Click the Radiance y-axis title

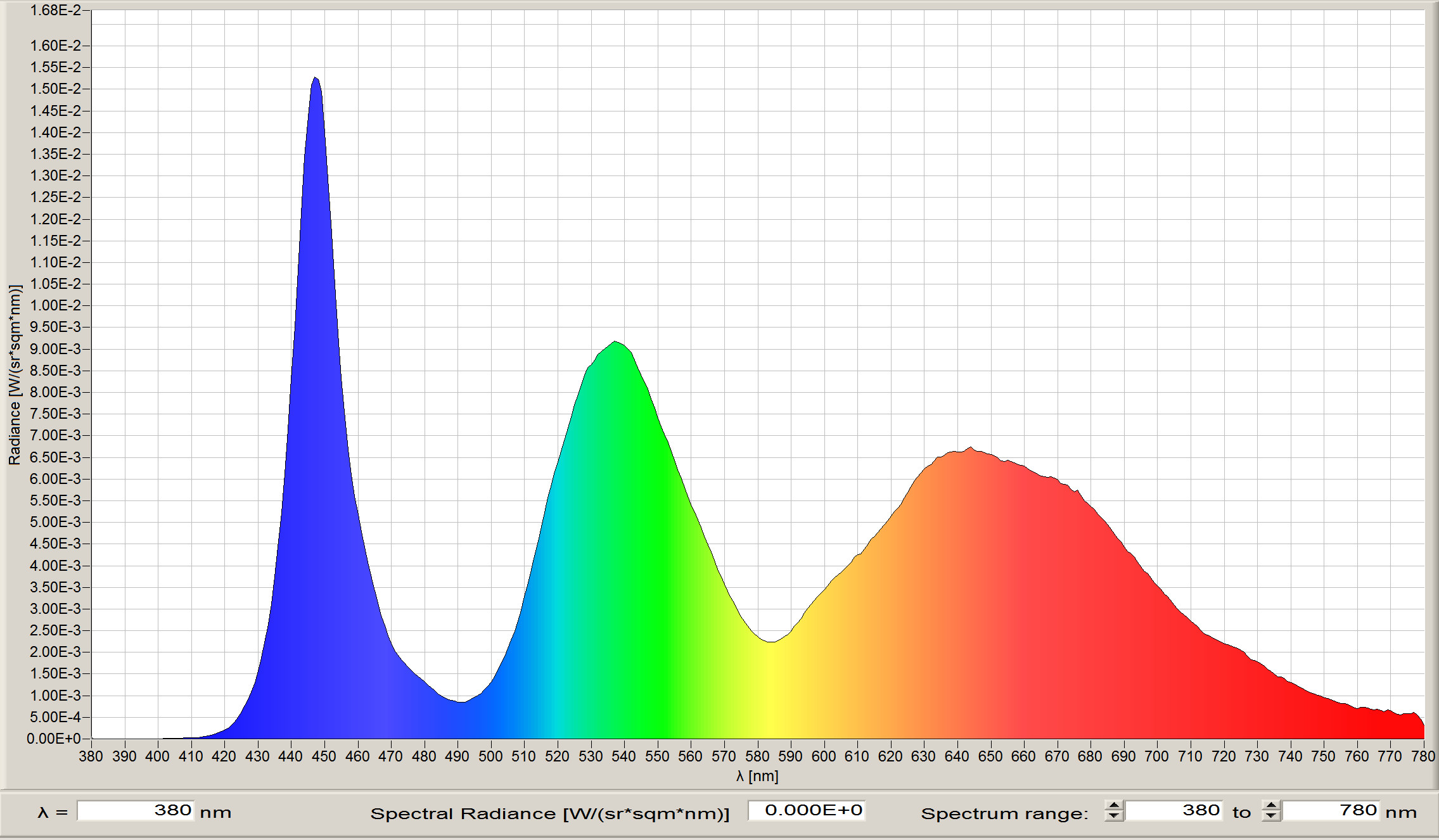click(x=15, y=374)
